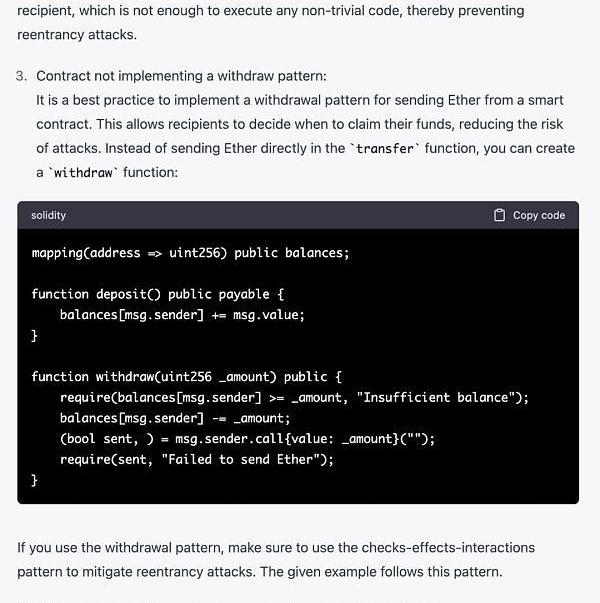Click the inline withdraw code word

tap(84, 172)
